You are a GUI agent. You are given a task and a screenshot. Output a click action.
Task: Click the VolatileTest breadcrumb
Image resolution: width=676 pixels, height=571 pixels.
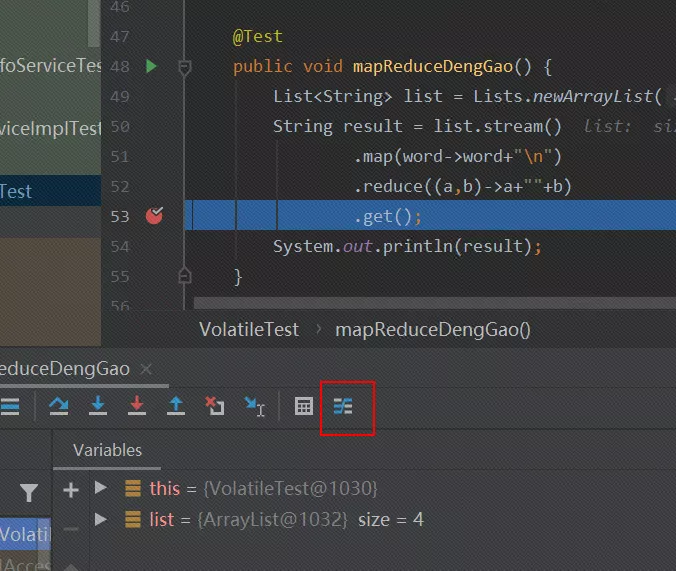point(249,329)
